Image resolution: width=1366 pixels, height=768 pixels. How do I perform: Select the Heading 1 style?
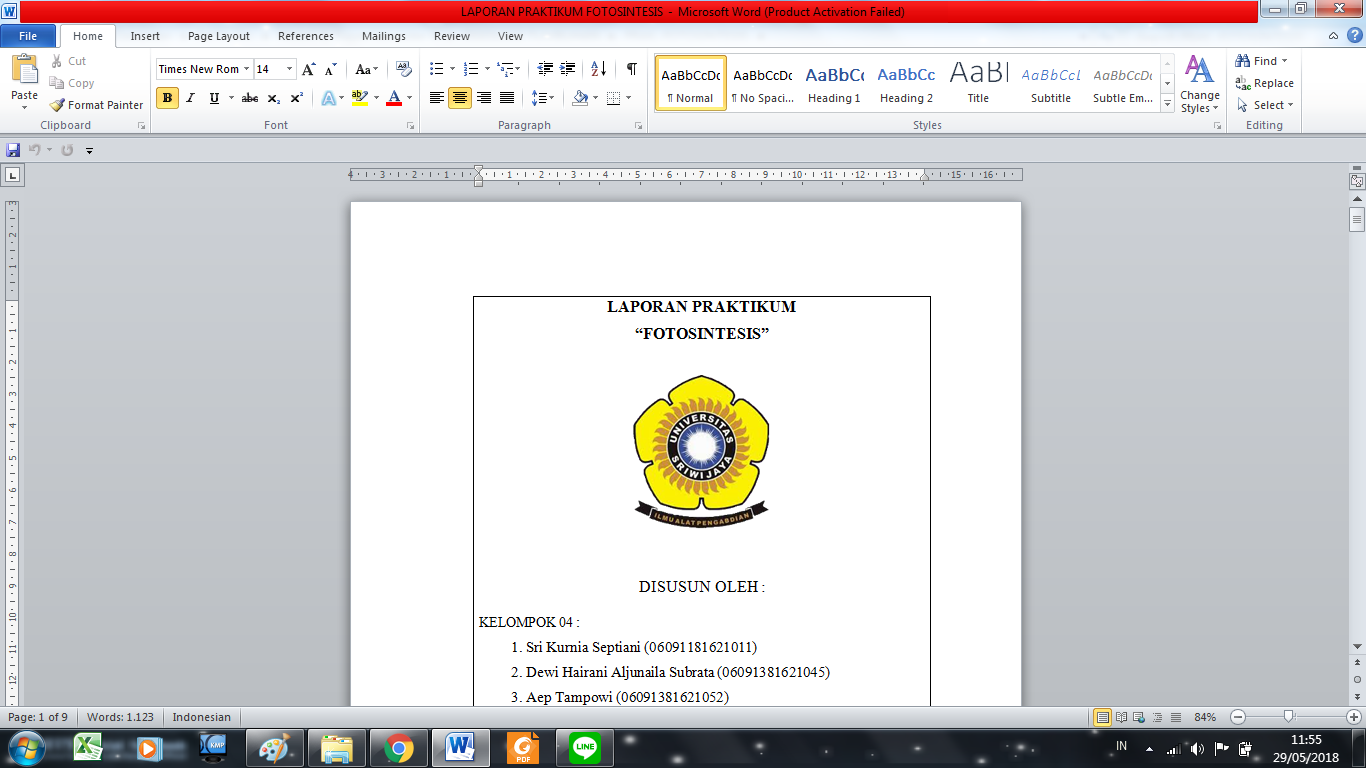(x=834, y=82)
